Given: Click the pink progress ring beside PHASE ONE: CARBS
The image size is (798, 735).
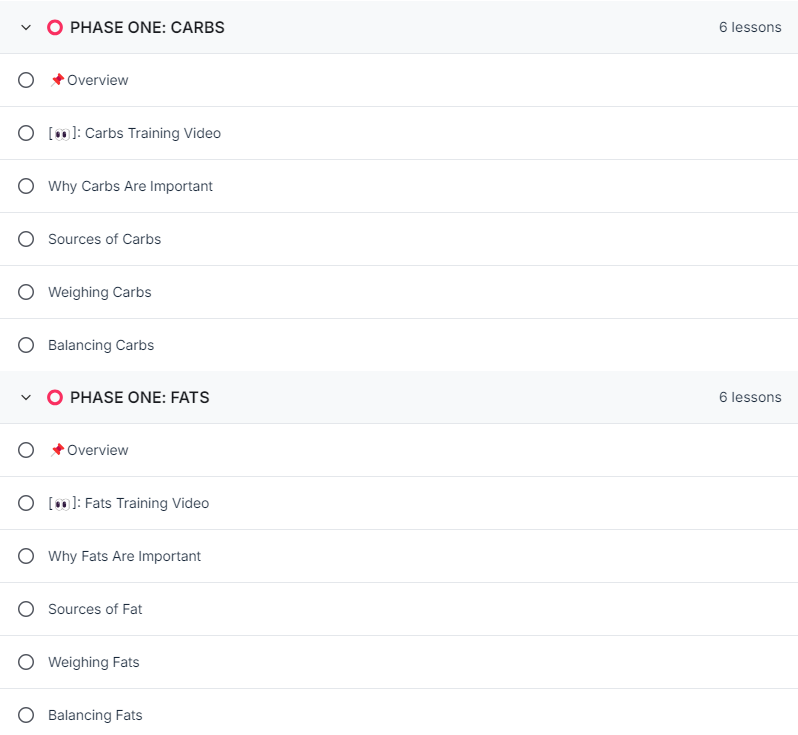Looking at the screenshot, I should click(x=55, y=27).
